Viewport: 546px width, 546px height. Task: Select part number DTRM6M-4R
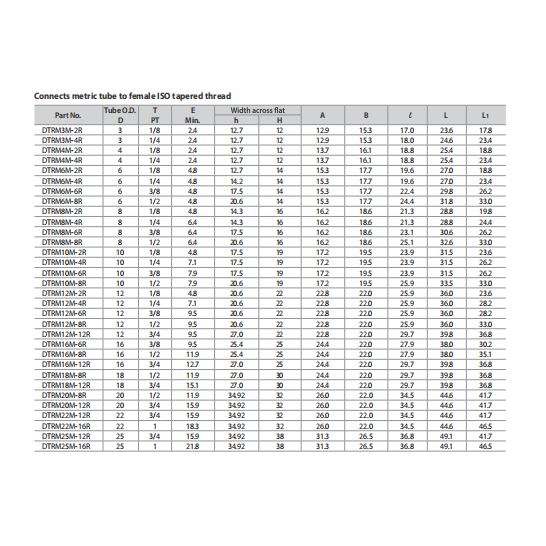point(62,181)
